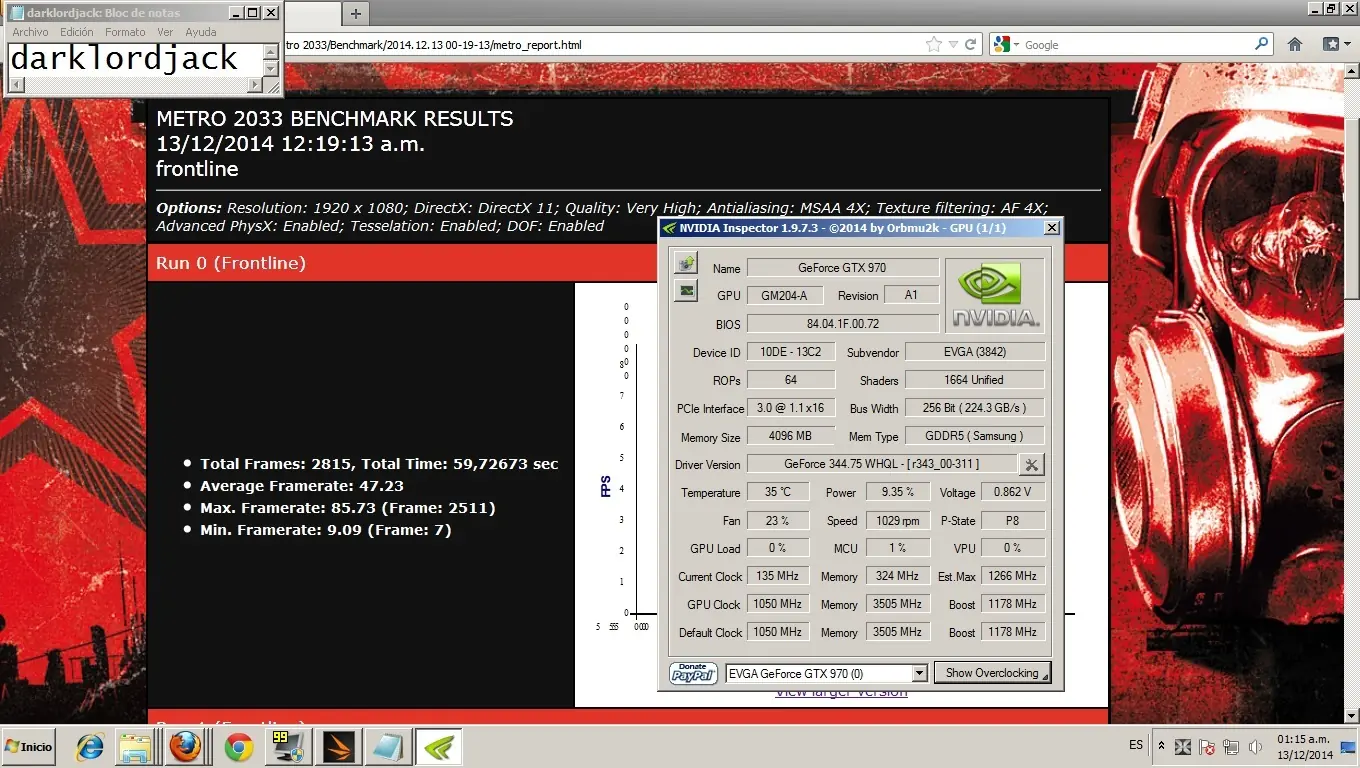The image size is (1360, 768).
Task: Select the Mem Type value GDDR5 (Samsung)
Action: (974, 435)
